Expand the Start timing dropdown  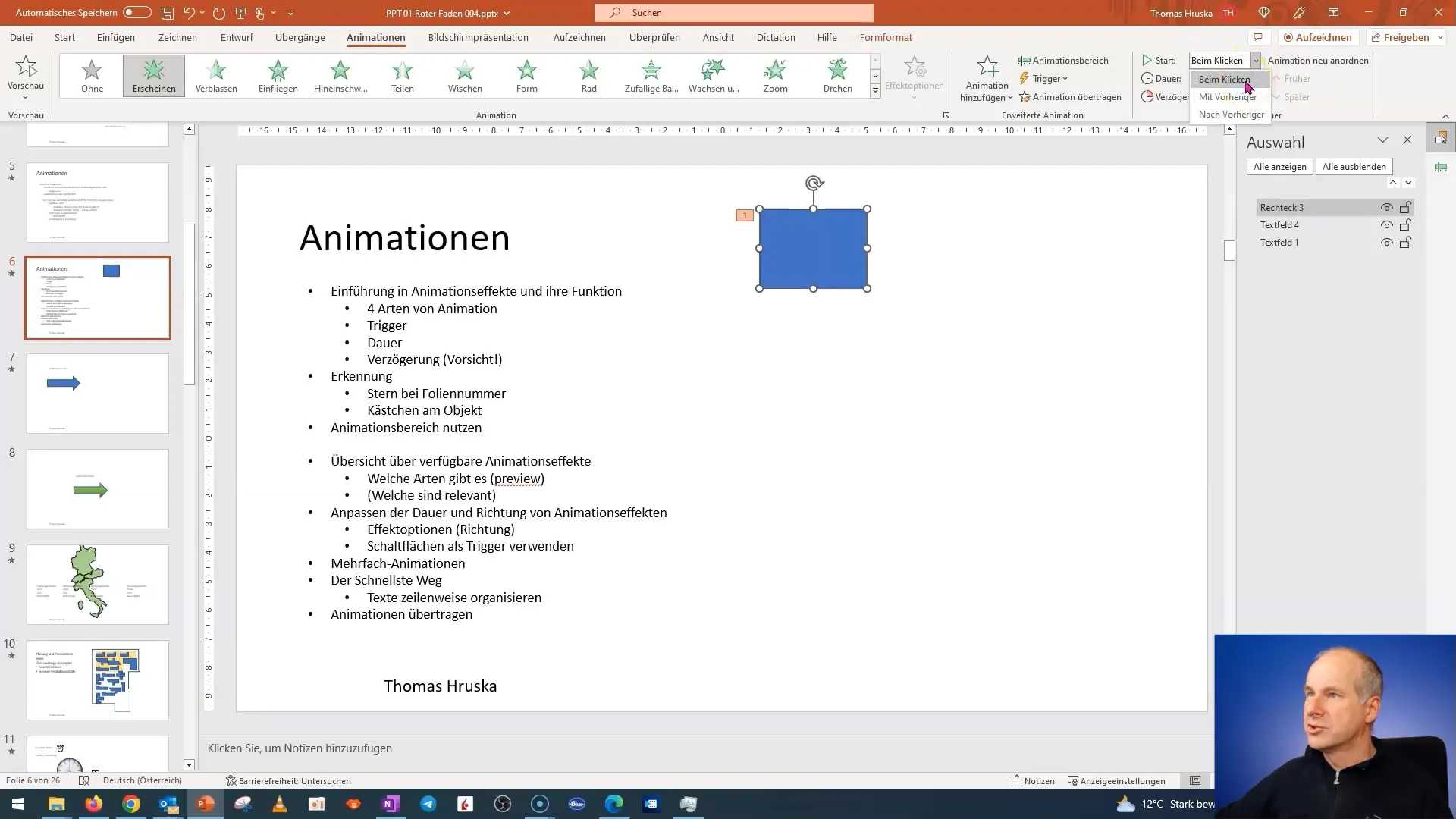[x=1255, y=60]
